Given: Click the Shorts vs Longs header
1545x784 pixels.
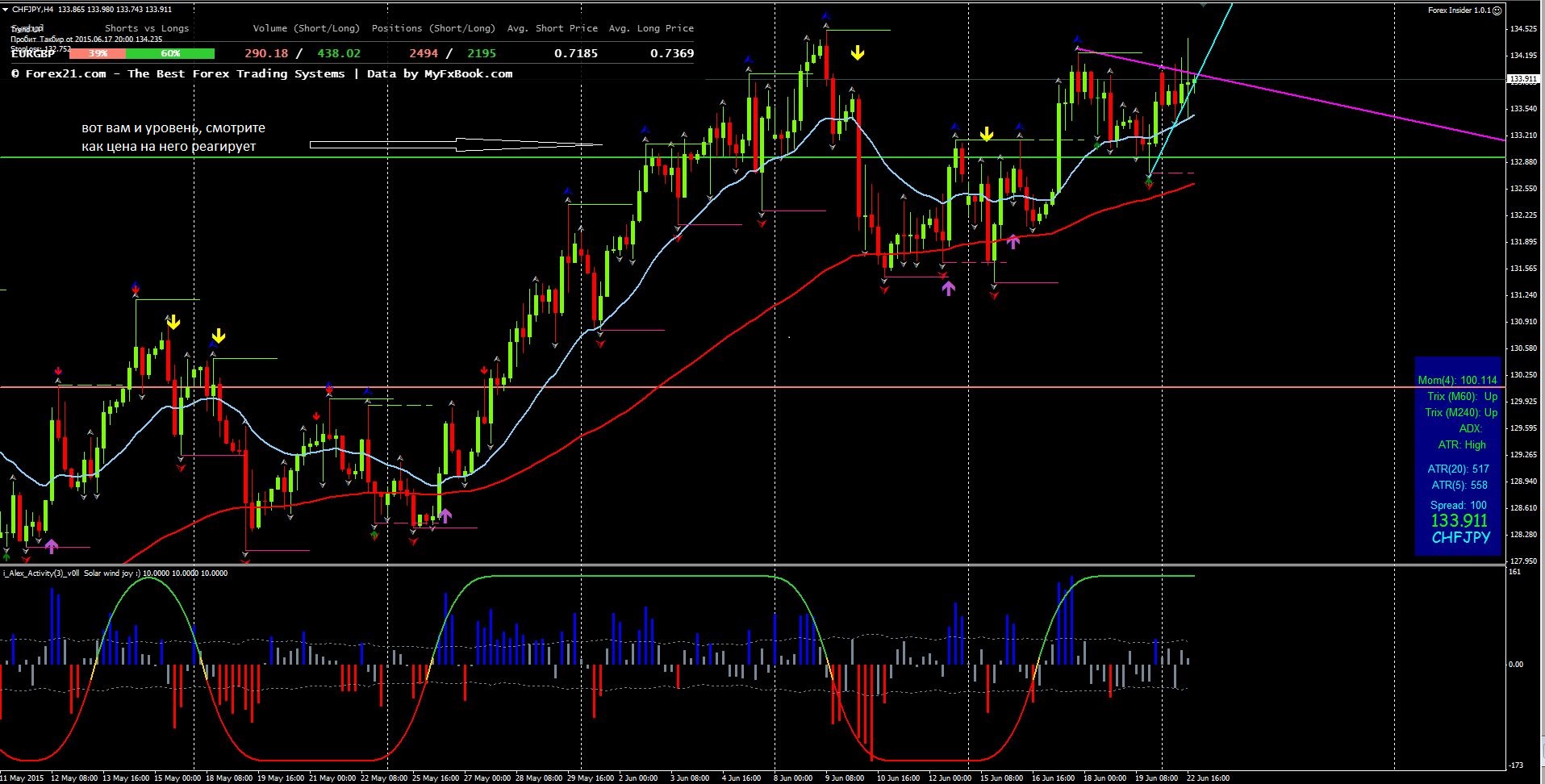Looking at the screenshot, I should pos(147,28).
